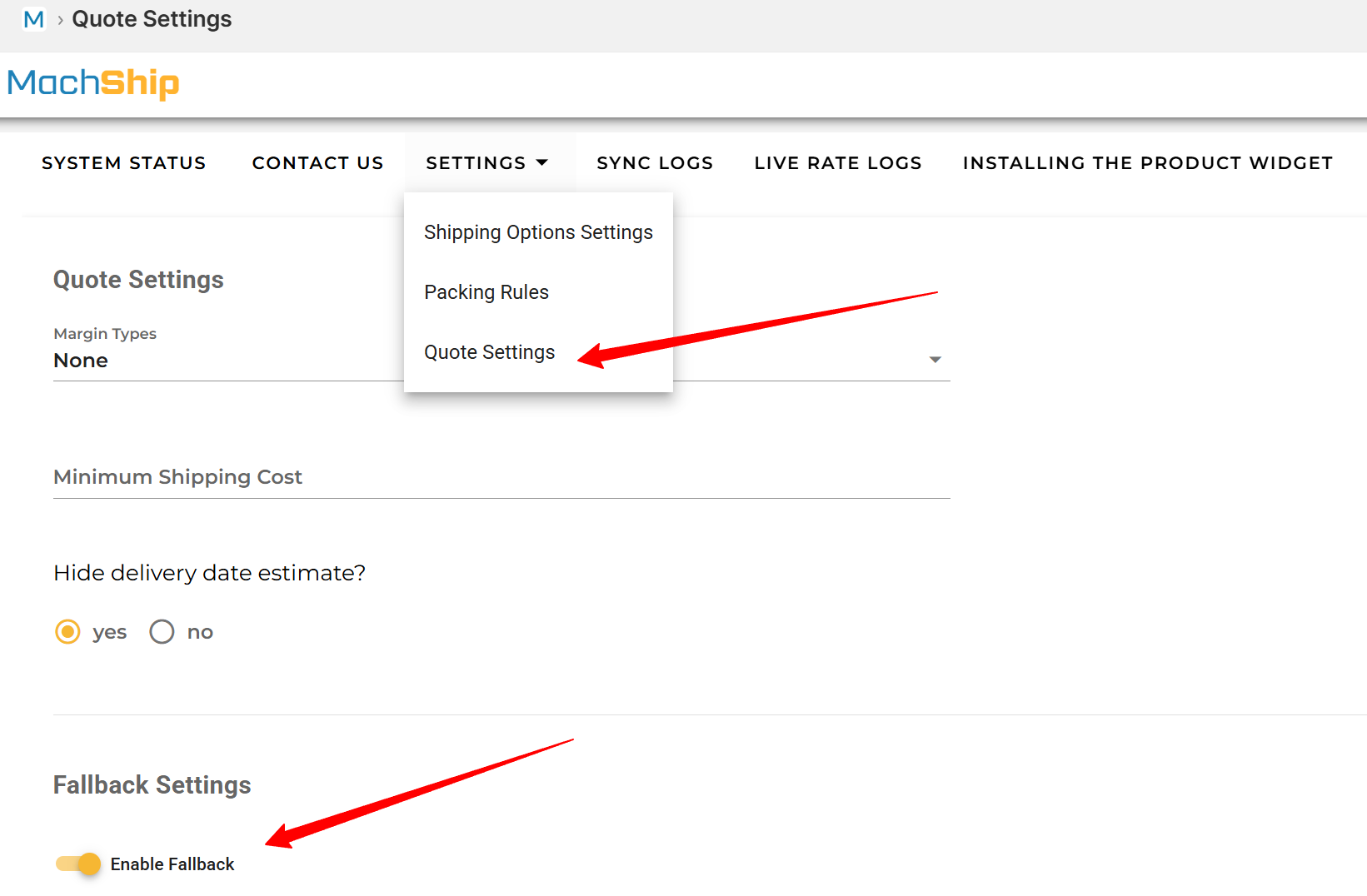Viewport: 1367px width, 896px height.
Task: Select the 'yes' radio for hiding delivery estimate
Action: click(x=68, y=632)
